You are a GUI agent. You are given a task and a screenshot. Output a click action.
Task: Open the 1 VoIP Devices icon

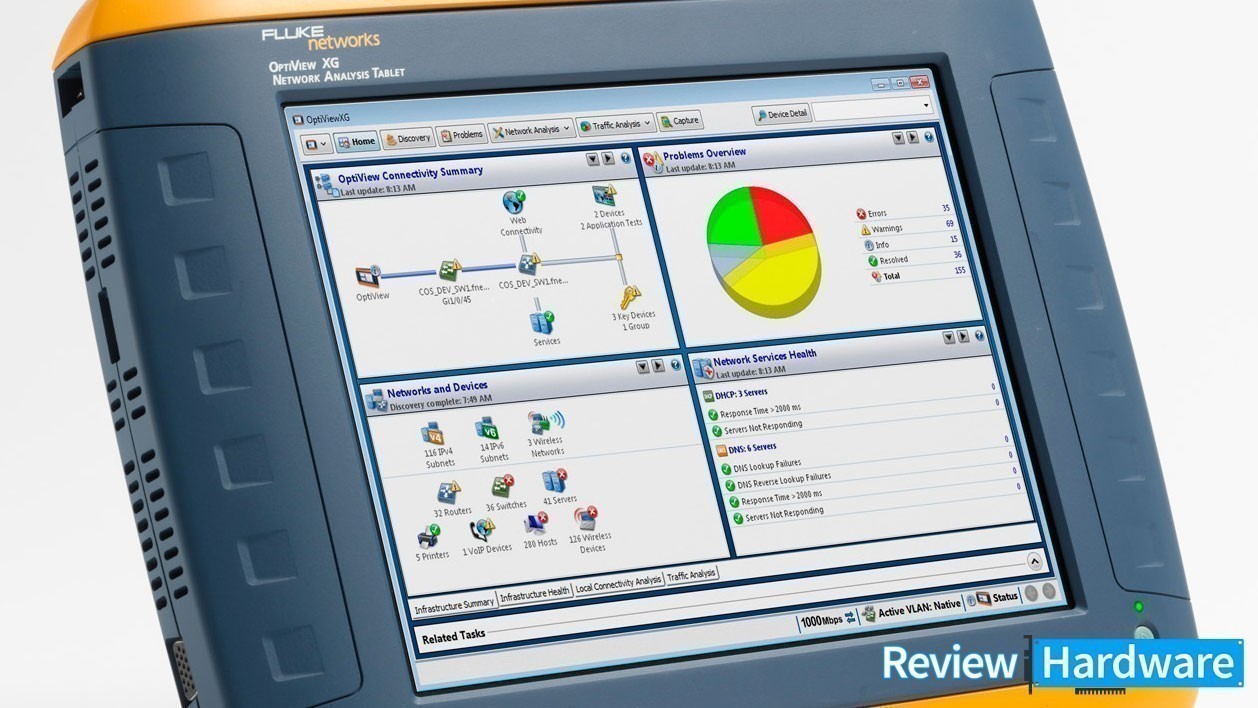pyautogui.click(x=483, y=531)
